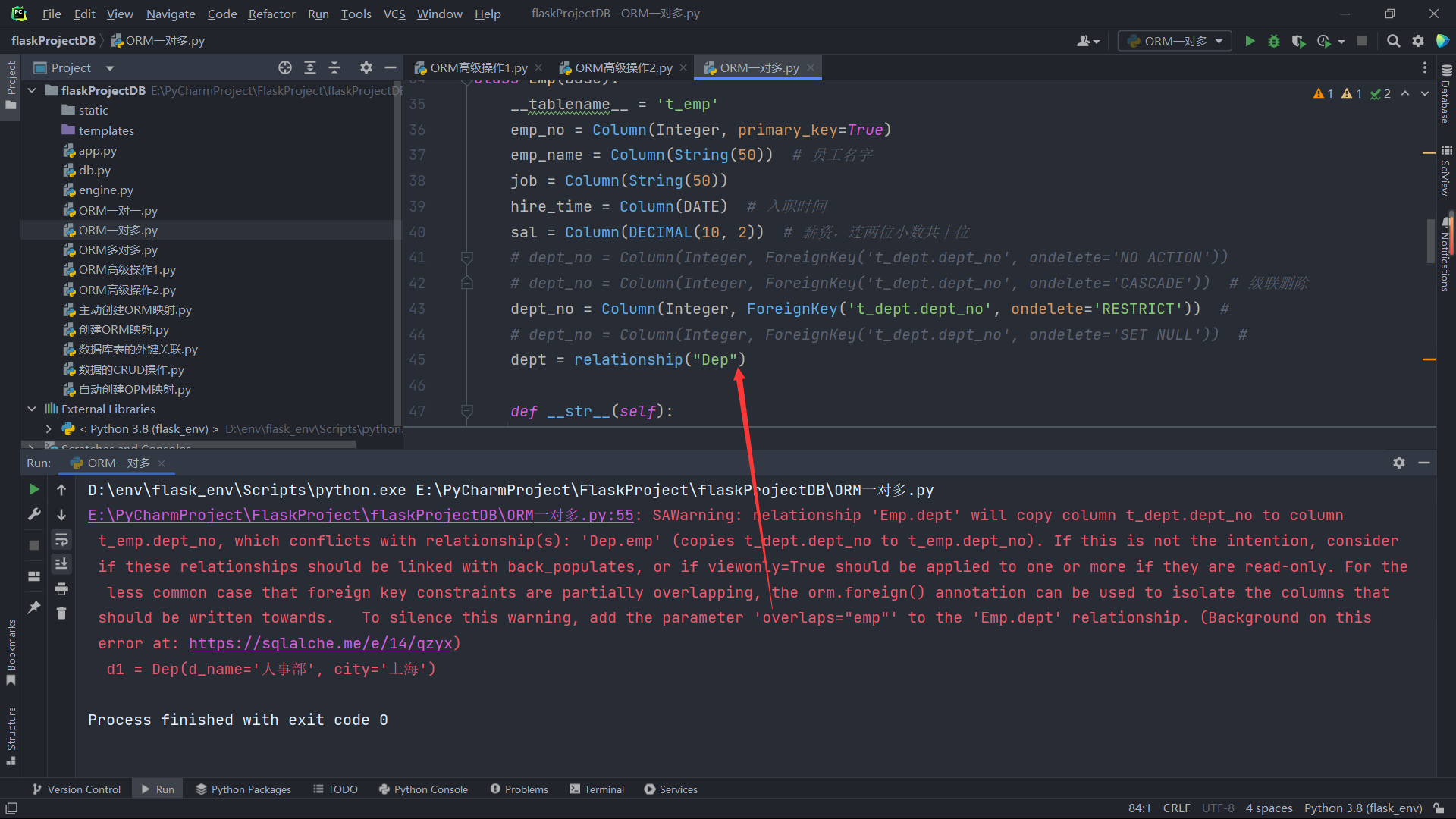Open the VCS menu
1456x819 pixels.
click(394, 14)
